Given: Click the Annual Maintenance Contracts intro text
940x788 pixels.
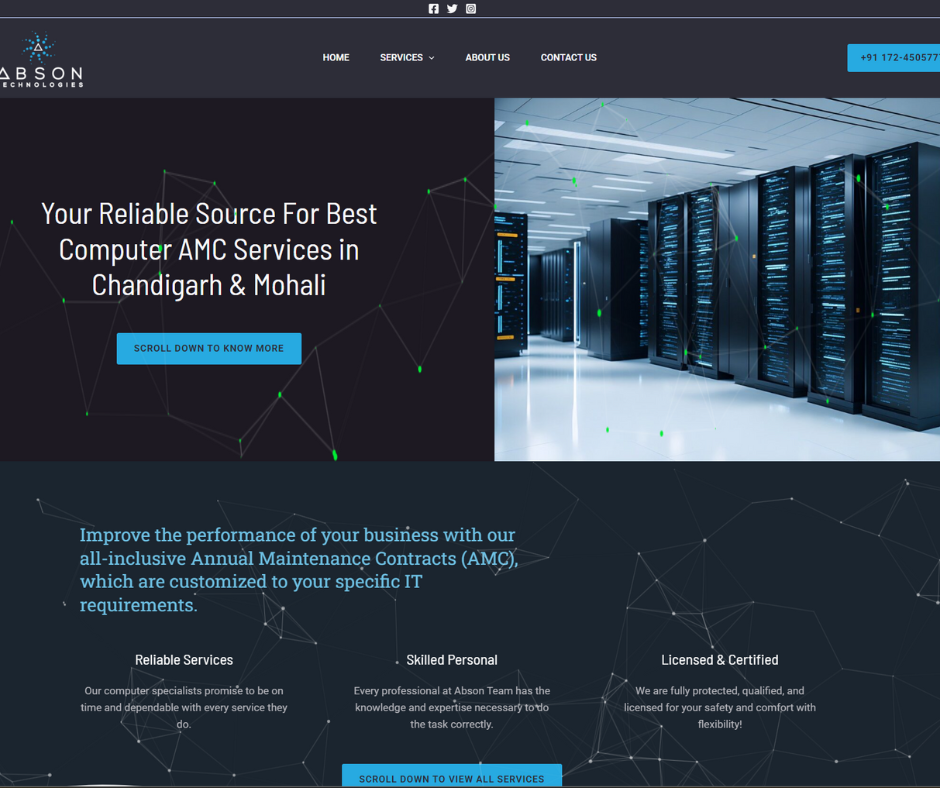Looking at the screenshot, I should click(298, 570).
